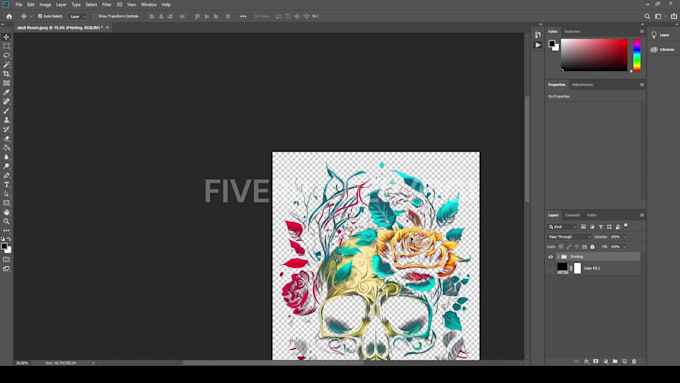Go to Home screen icon
This screenshot has width=680, height=383.
point(9,16)
